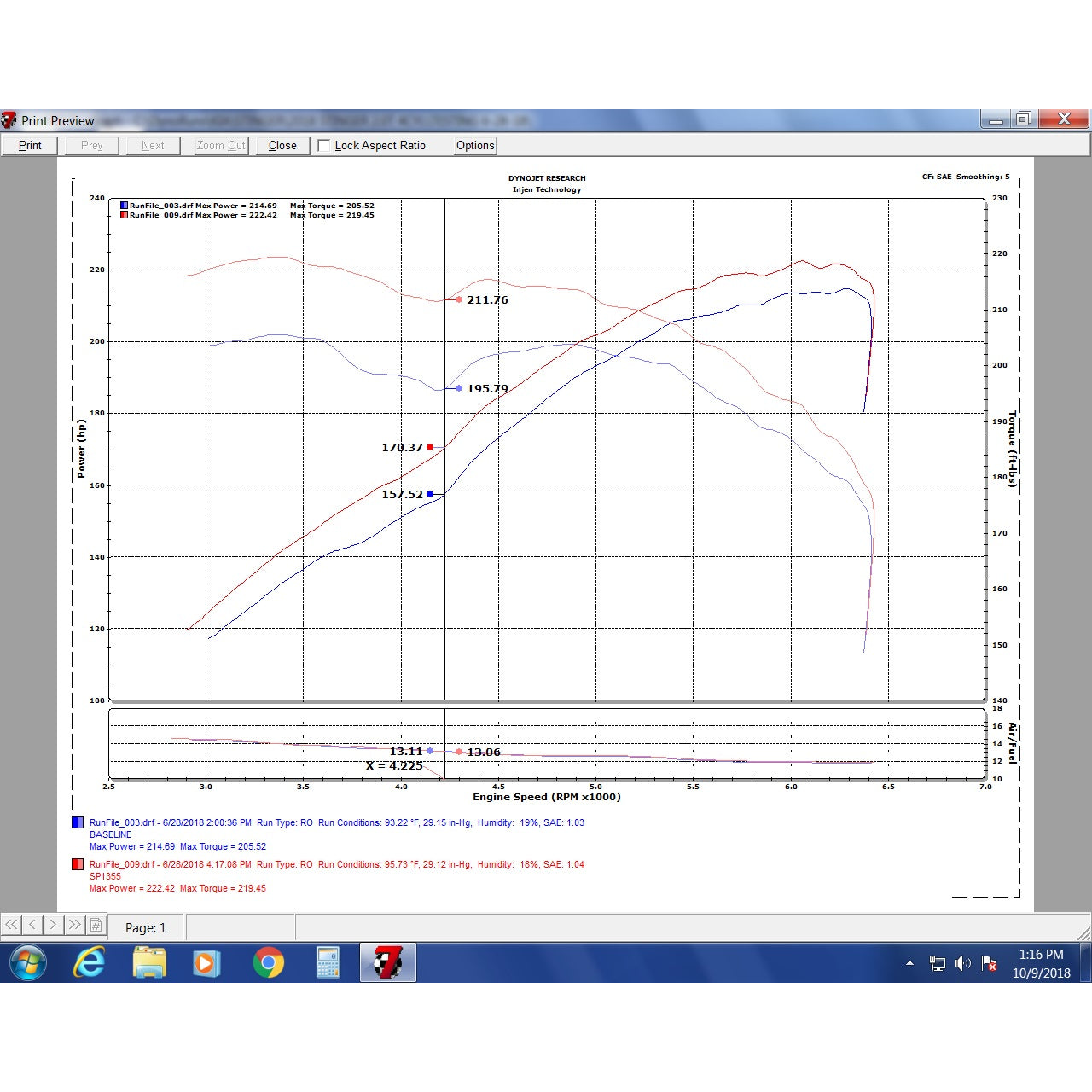Screen dimensions: 1092x1092
Task: Open Calculator from the taskbar
Action: point(328,963)
